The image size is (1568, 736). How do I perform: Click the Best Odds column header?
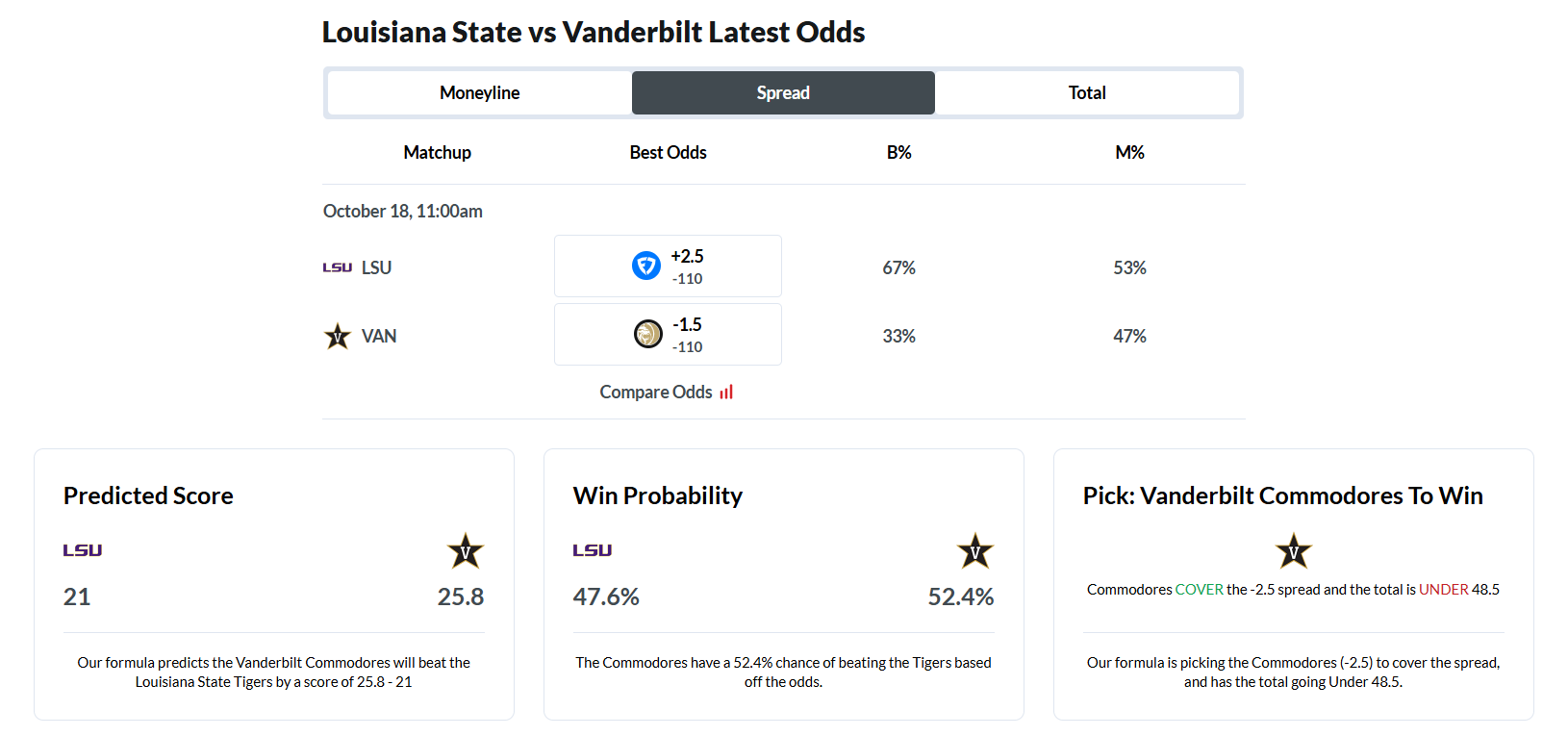[x=668, y=152]
